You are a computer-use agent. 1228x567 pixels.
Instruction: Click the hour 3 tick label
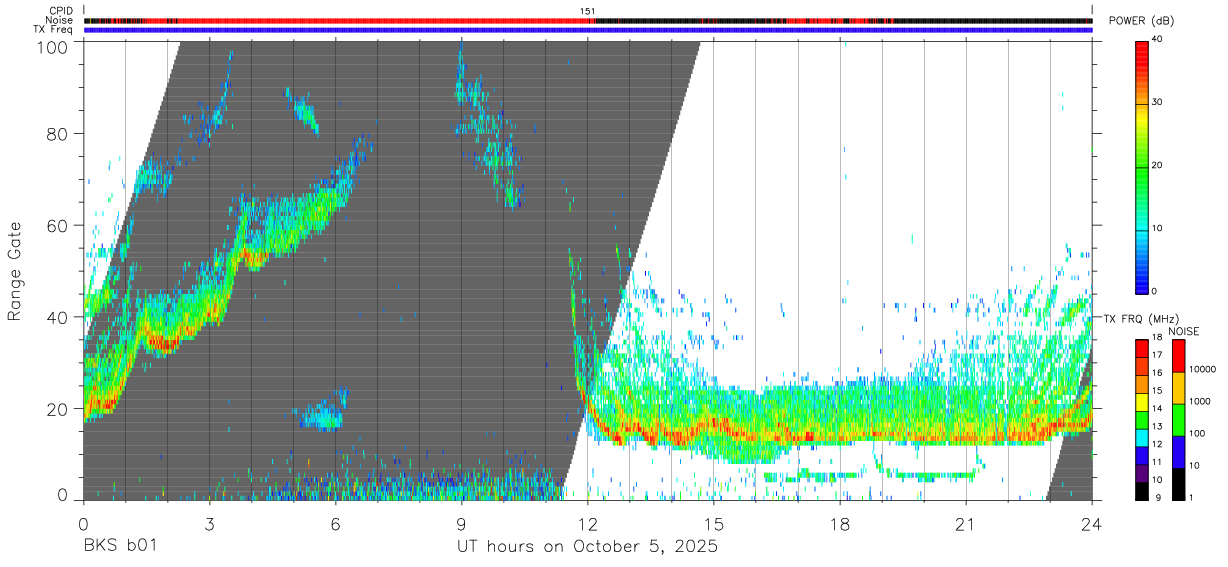209,524
